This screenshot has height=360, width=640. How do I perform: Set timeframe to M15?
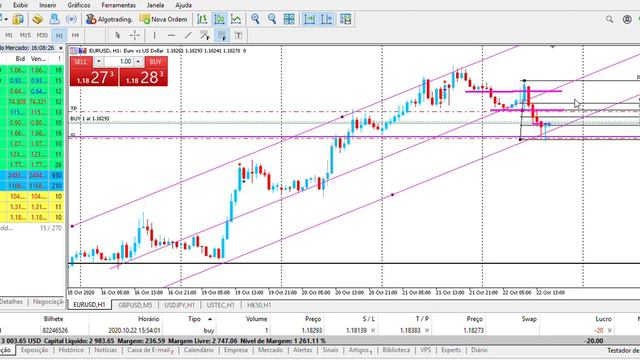pyautogui.click(x=25, y=36)
